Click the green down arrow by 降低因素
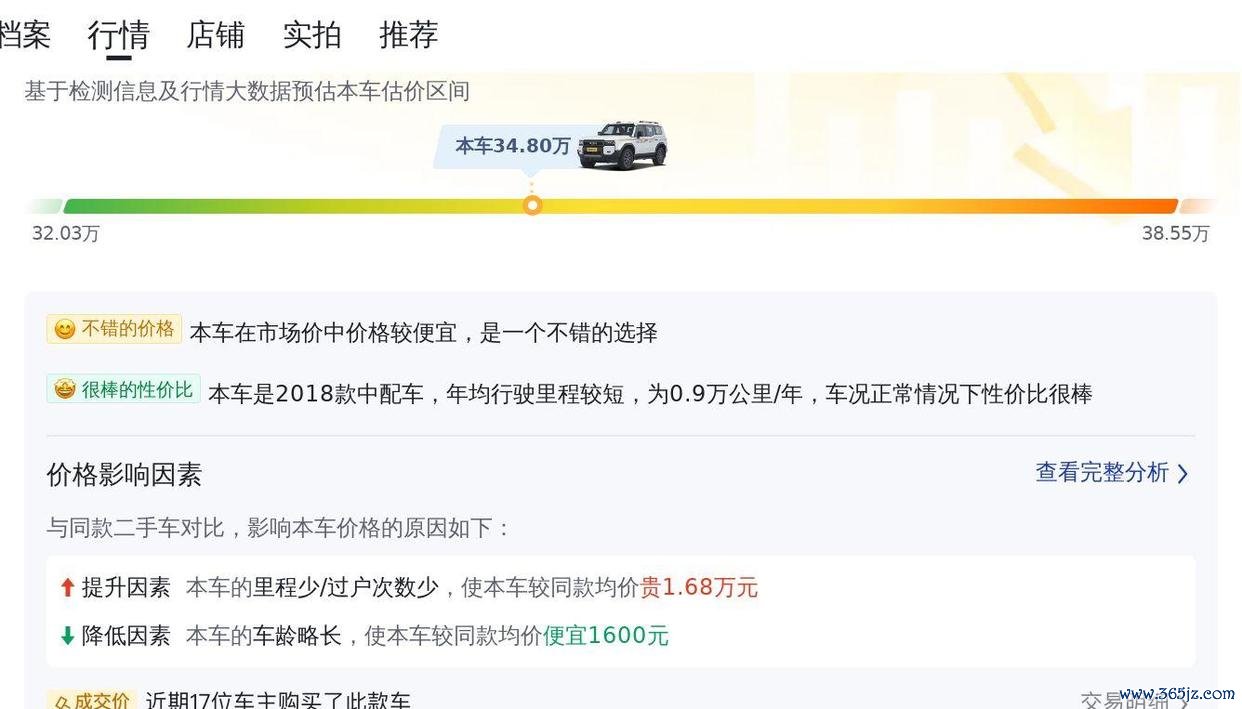Screen dimensions: 1242x709 point(67,635)
